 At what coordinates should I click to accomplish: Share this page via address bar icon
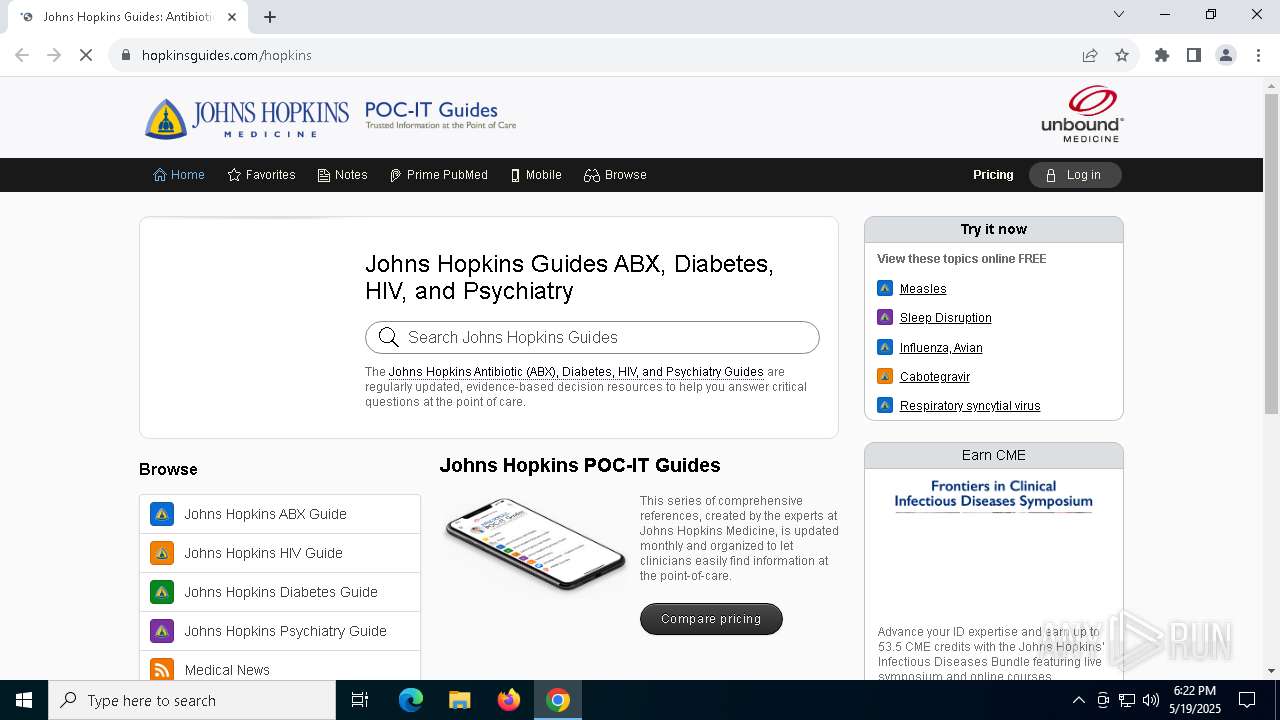(x=1090, y=55)
